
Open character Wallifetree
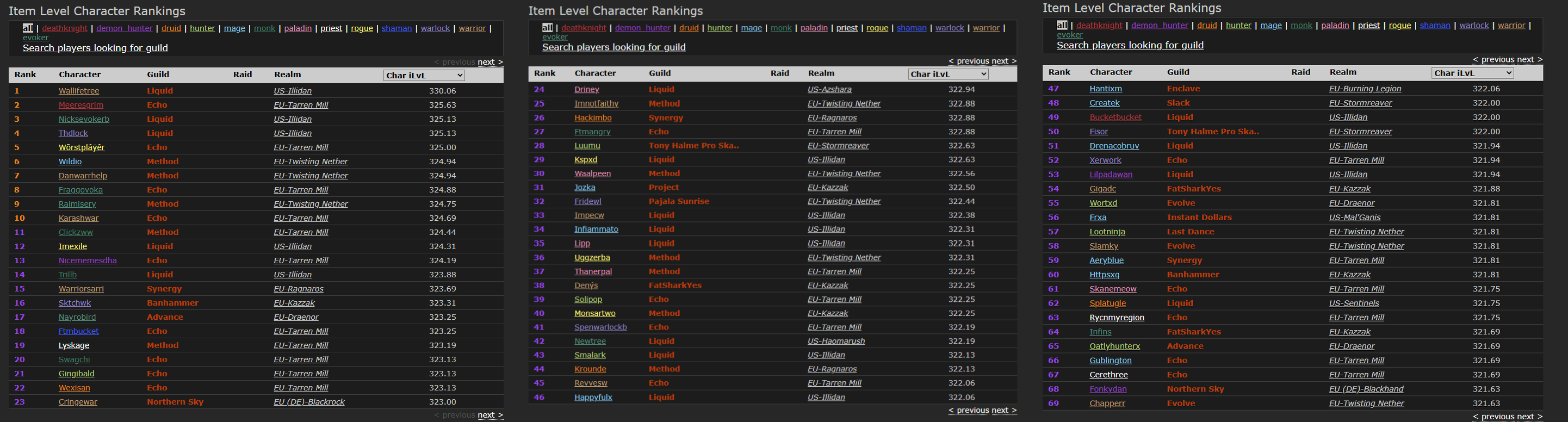(78, 91)
